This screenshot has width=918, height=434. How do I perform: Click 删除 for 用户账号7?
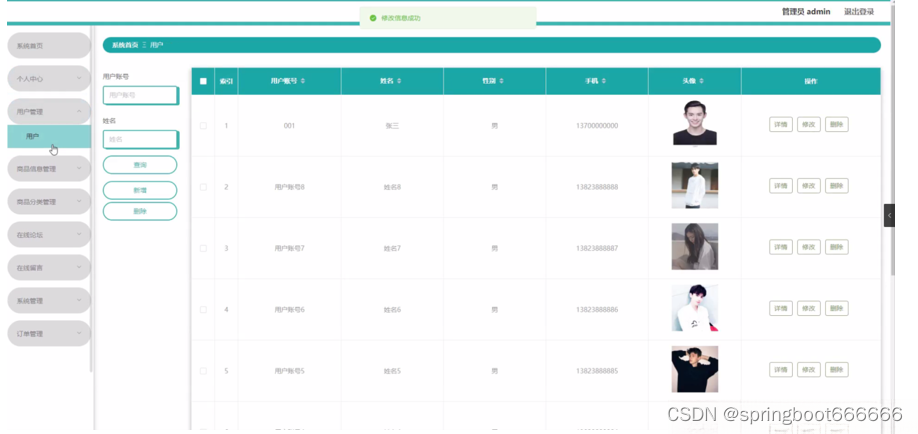coord(837,247)
